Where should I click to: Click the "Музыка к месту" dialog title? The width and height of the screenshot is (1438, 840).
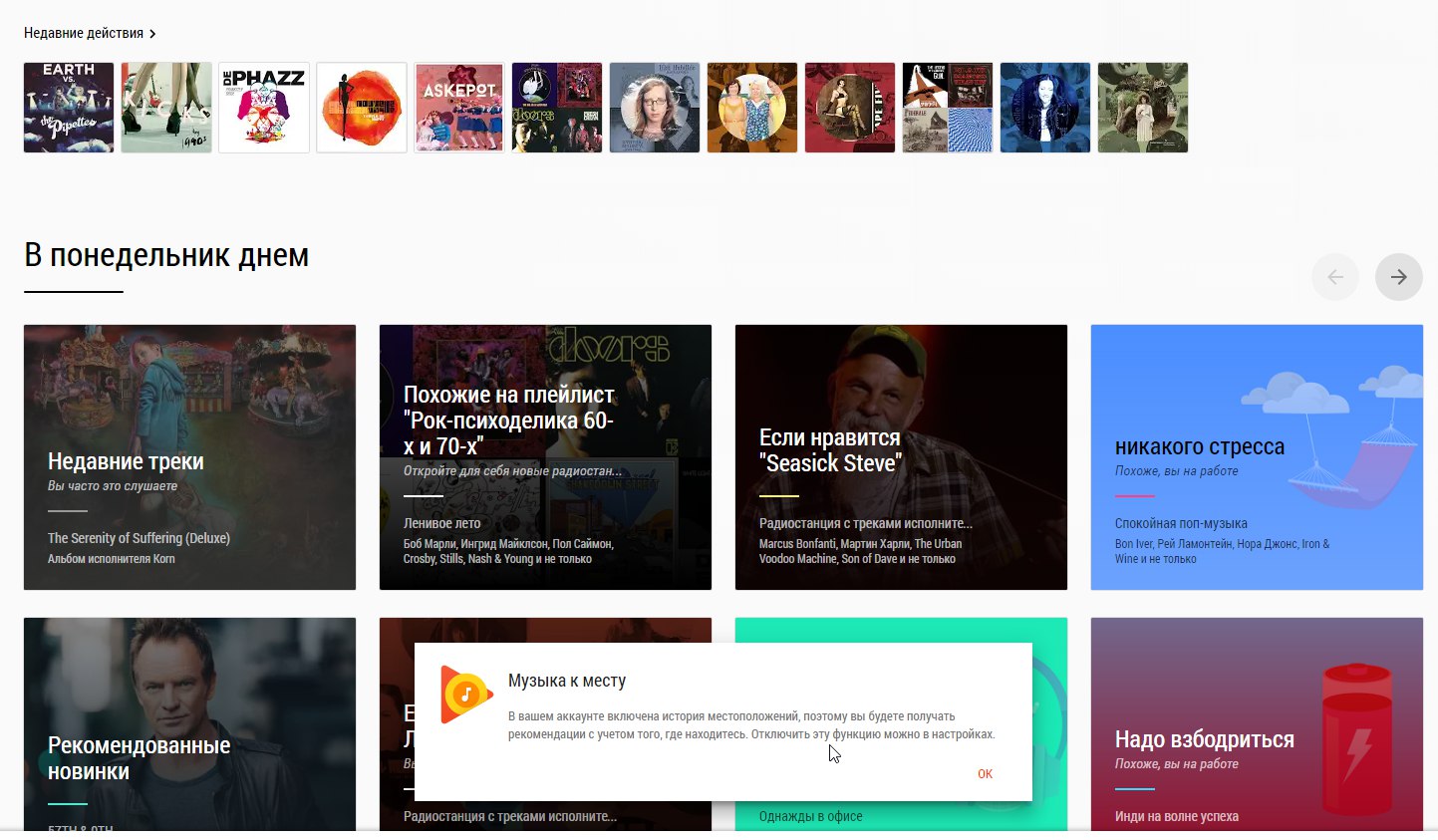[x=567, y=681]
